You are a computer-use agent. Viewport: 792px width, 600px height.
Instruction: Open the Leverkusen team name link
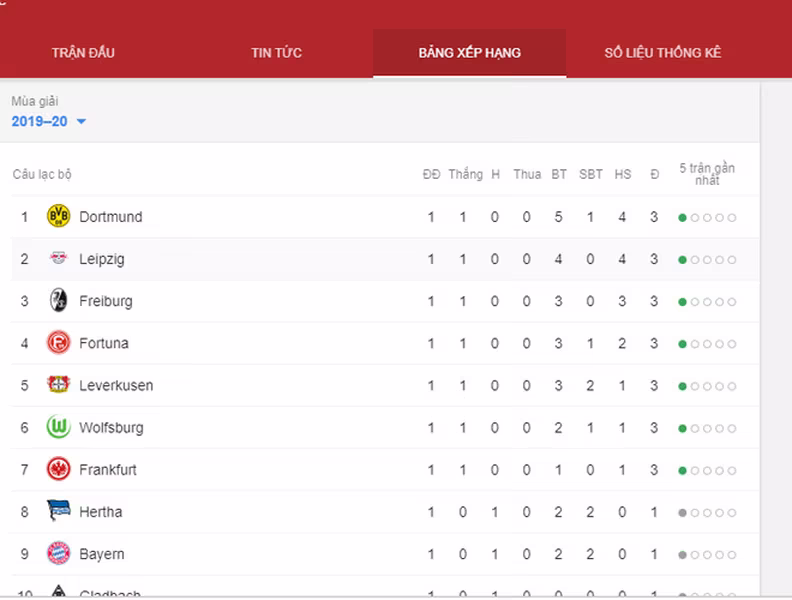point(116,385)
